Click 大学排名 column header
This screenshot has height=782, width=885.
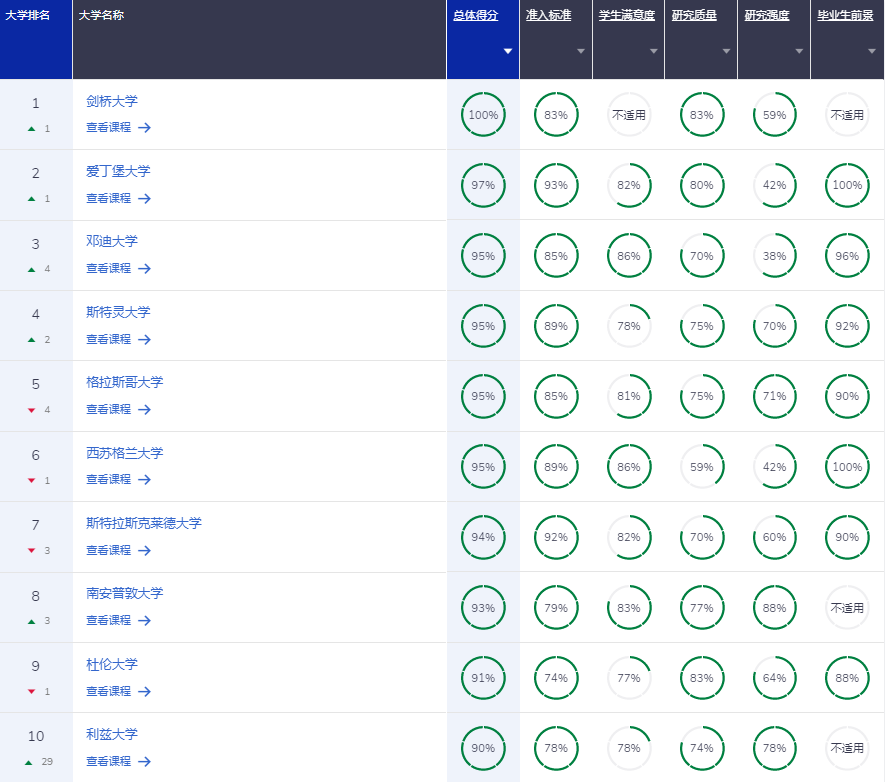click(x=36, y=39)
